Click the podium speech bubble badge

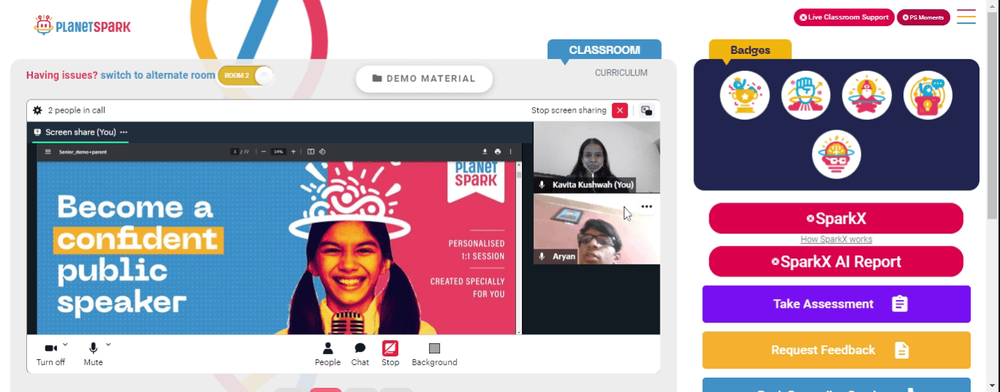click(x=928, y=95)
